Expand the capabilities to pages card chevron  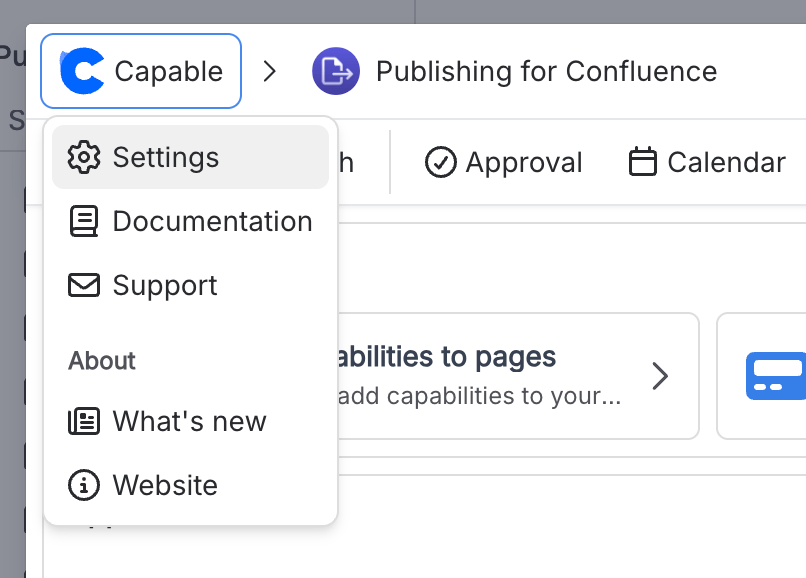(x=660, y=376)
